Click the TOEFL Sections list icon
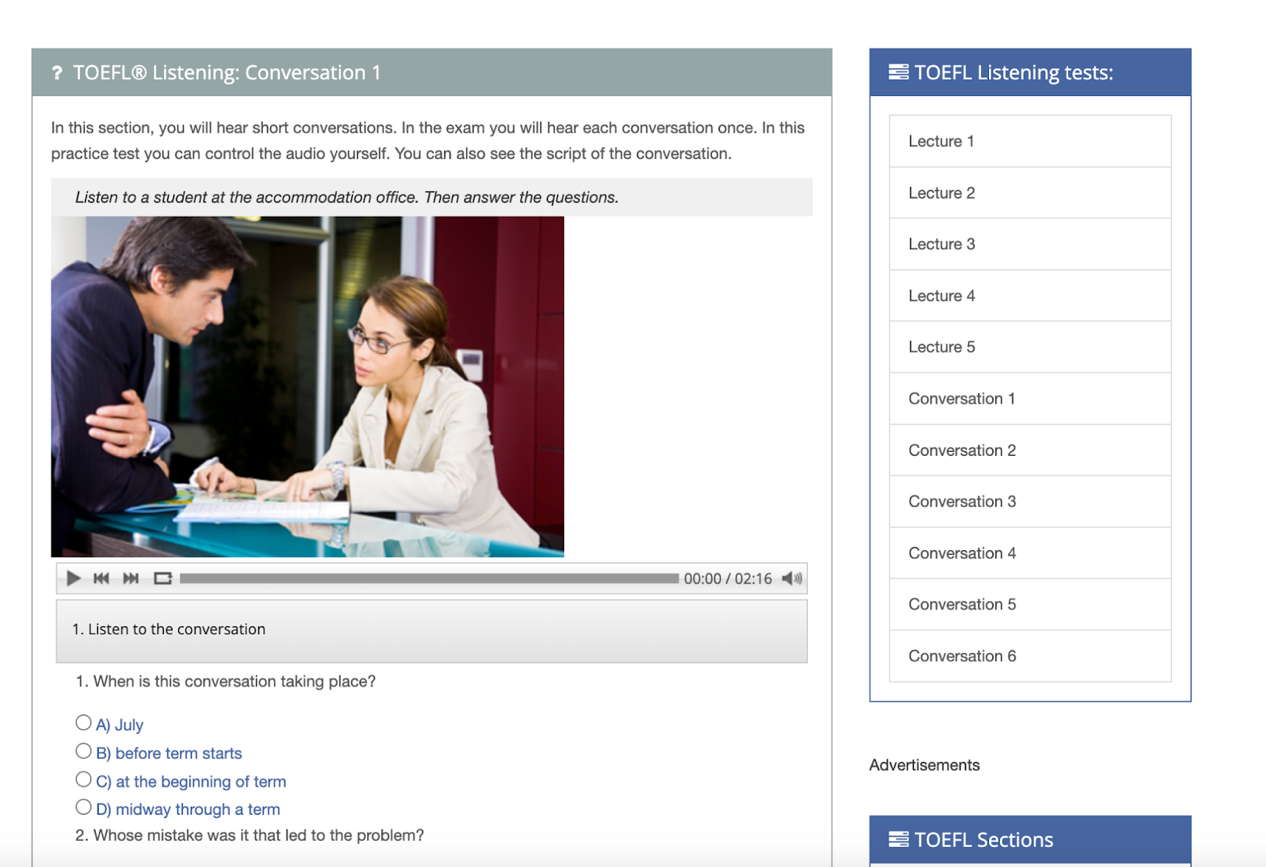 pyautogui.click(x=898, y=839)
